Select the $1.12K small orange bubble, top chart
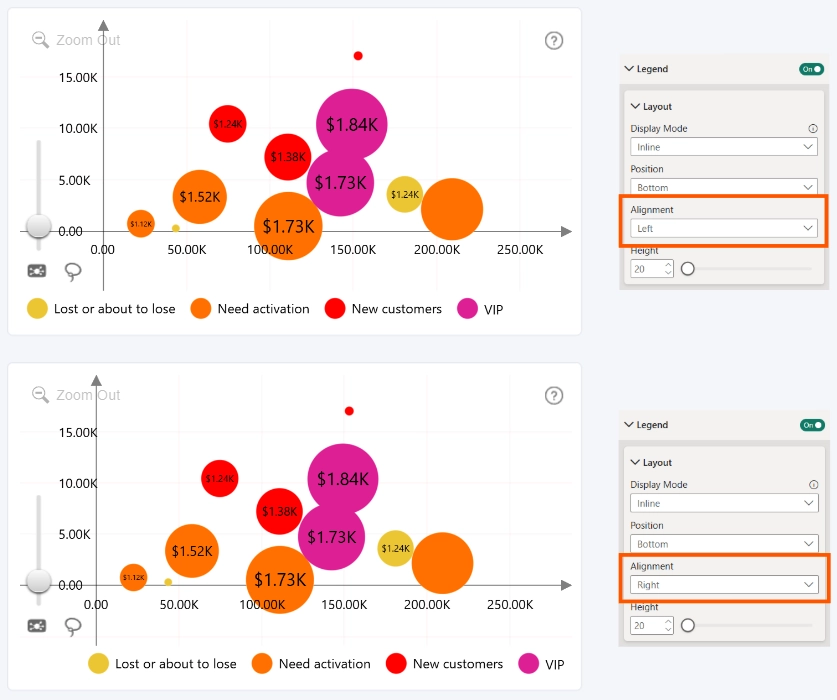Image resolution: width=837 pixels, height=700 pixels. 140,224
